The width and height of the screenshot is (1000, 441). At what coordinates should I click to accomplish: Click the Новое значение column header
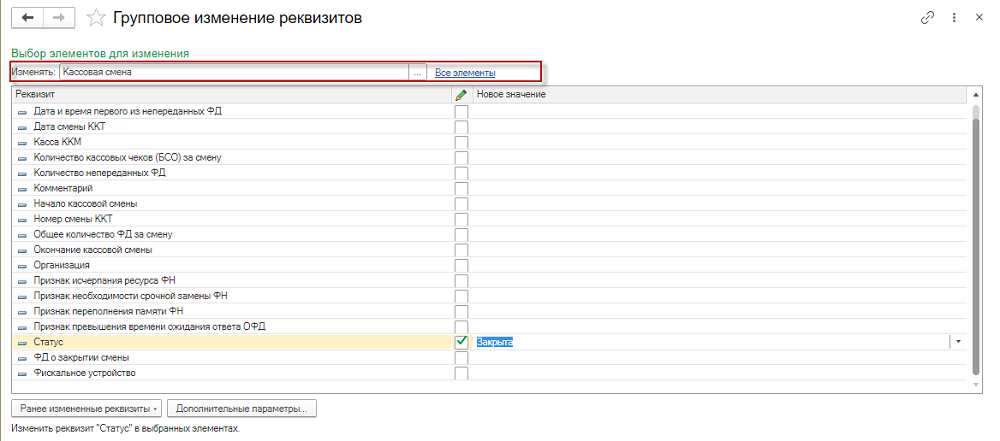[721, 95]
